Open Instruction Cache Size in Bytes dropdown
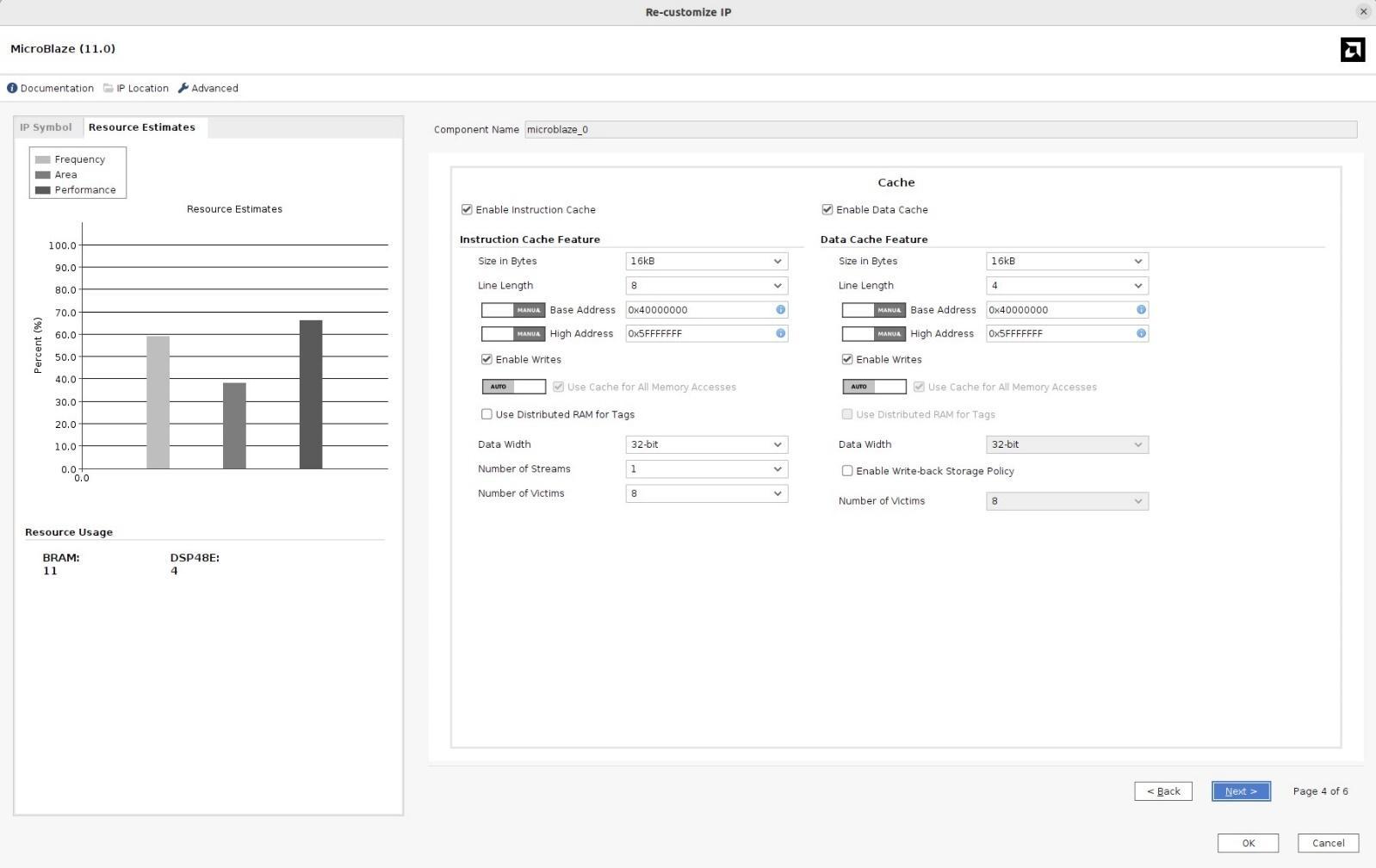This screenshot has height=868, width=1376. point(707,261)
